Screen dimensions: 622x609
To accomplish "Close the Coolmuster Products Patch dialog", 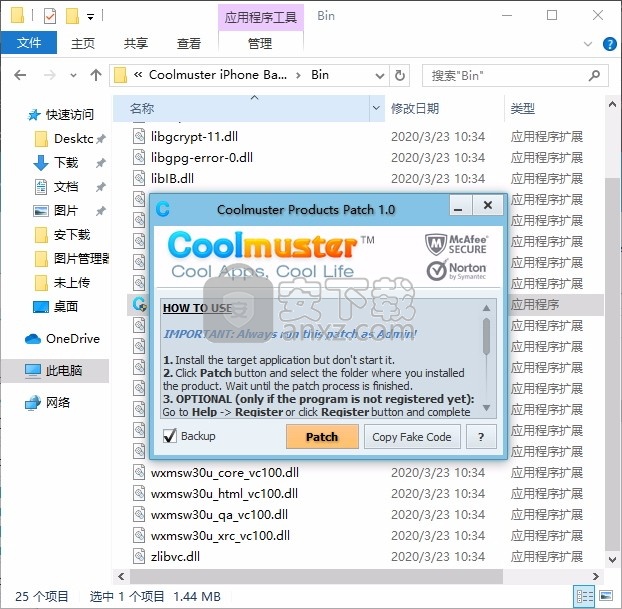I will coord(488,206).
